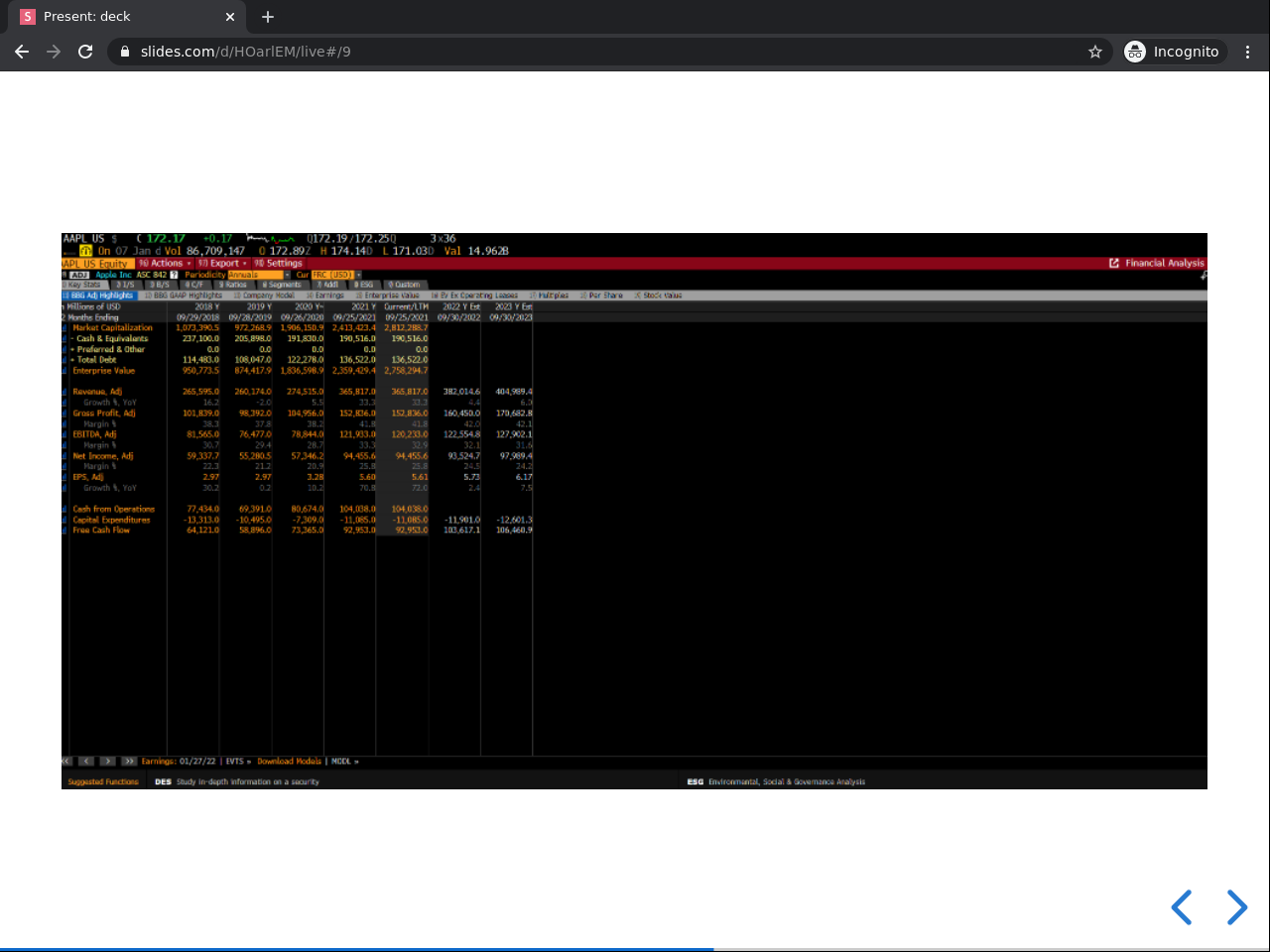
Task: Click the '2022 Y Est' column header
Action: [x=461, y=306]
